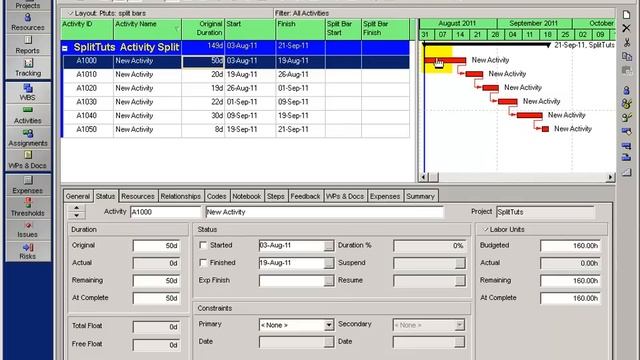Screen dimensions: 640x360
Task: Click the Assign Steps icon
Action: (627, 172)
